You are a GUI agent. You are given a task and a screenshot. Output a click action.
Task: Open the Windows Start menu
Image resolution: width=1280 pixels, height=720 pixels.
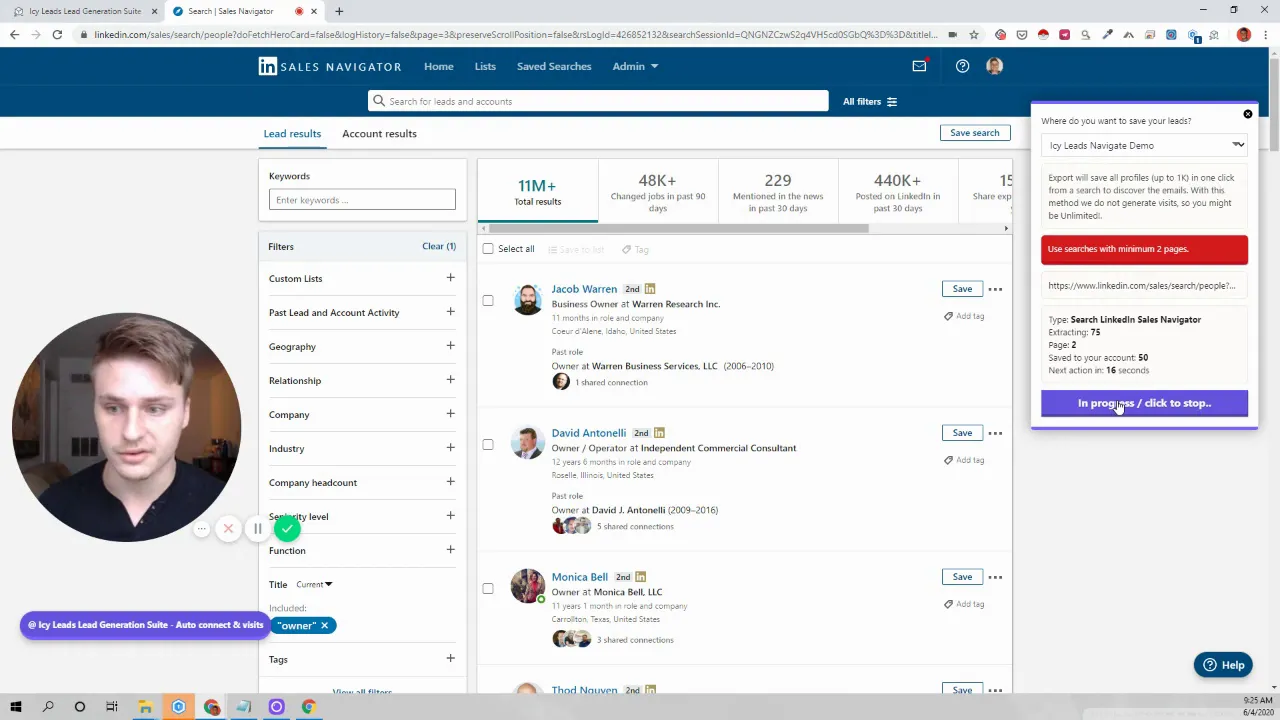(x=15, y=707)
